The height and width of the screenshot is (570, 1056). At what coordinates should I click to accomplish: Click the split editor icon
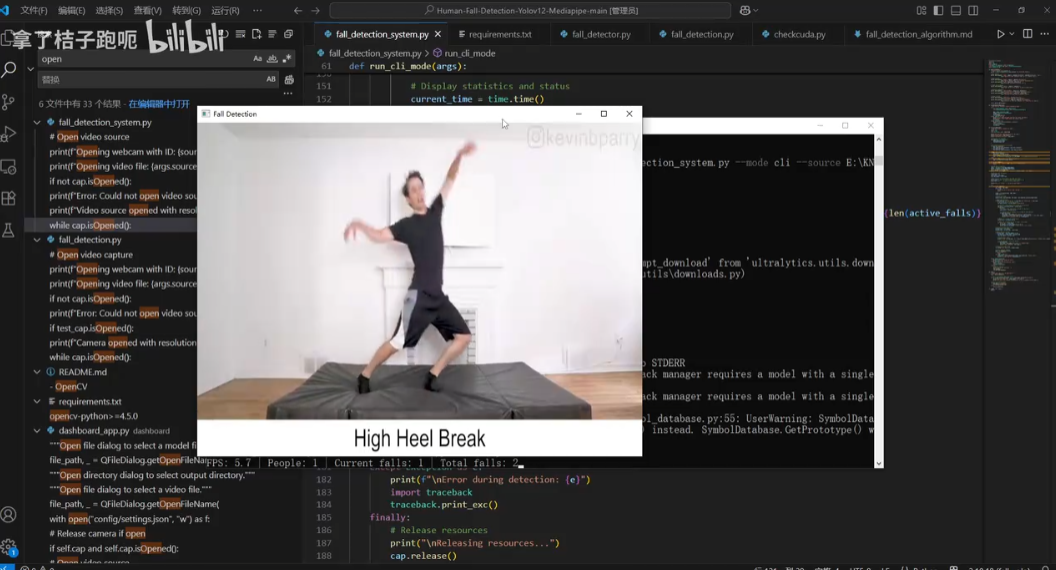[x=1027, y=34]
